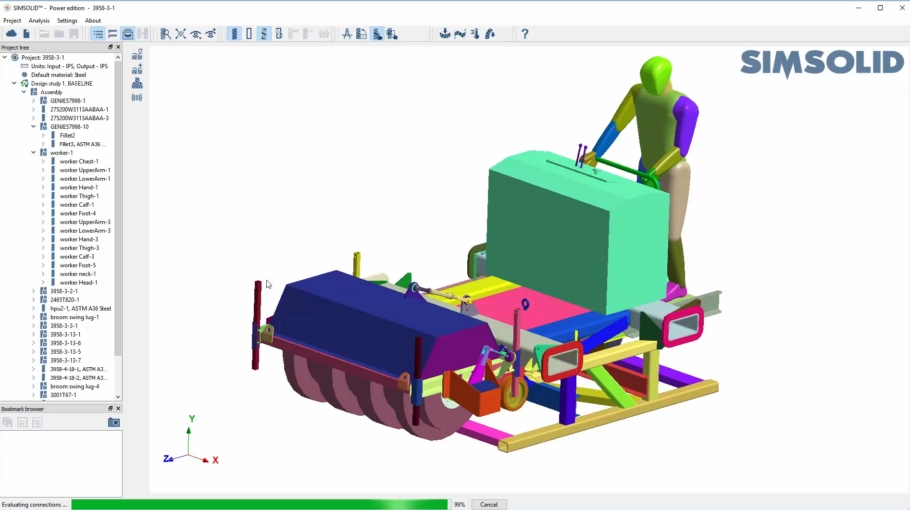Expand the GENIE57998-1 node
910x510 pixels.
(x=34, y=101)
